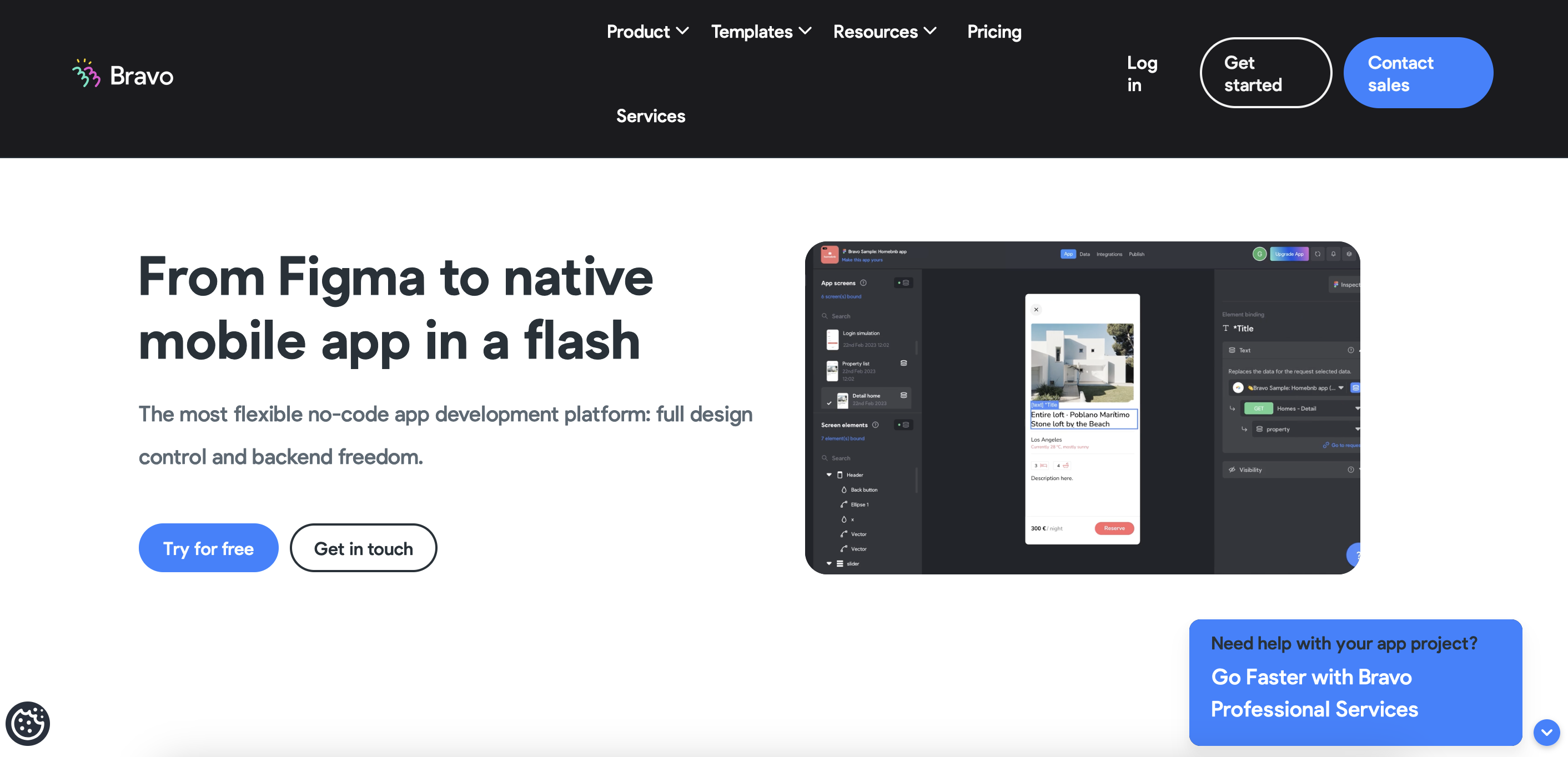
Task: Click the link icon beside Go to request
Action: coord(1326,445)
